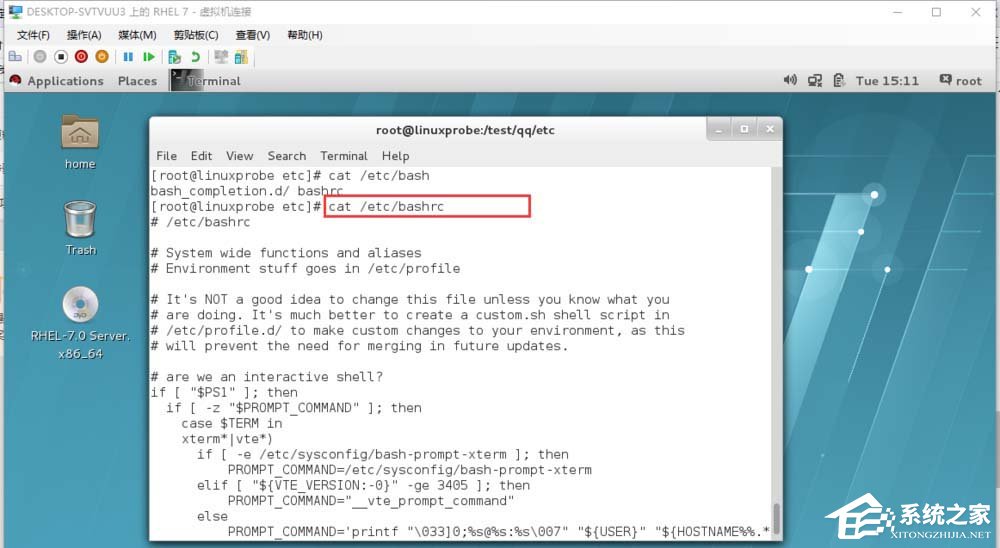This screenshot has height=548, width=1000.
Task: Expand the Applications menu
Action: [57, 81]
